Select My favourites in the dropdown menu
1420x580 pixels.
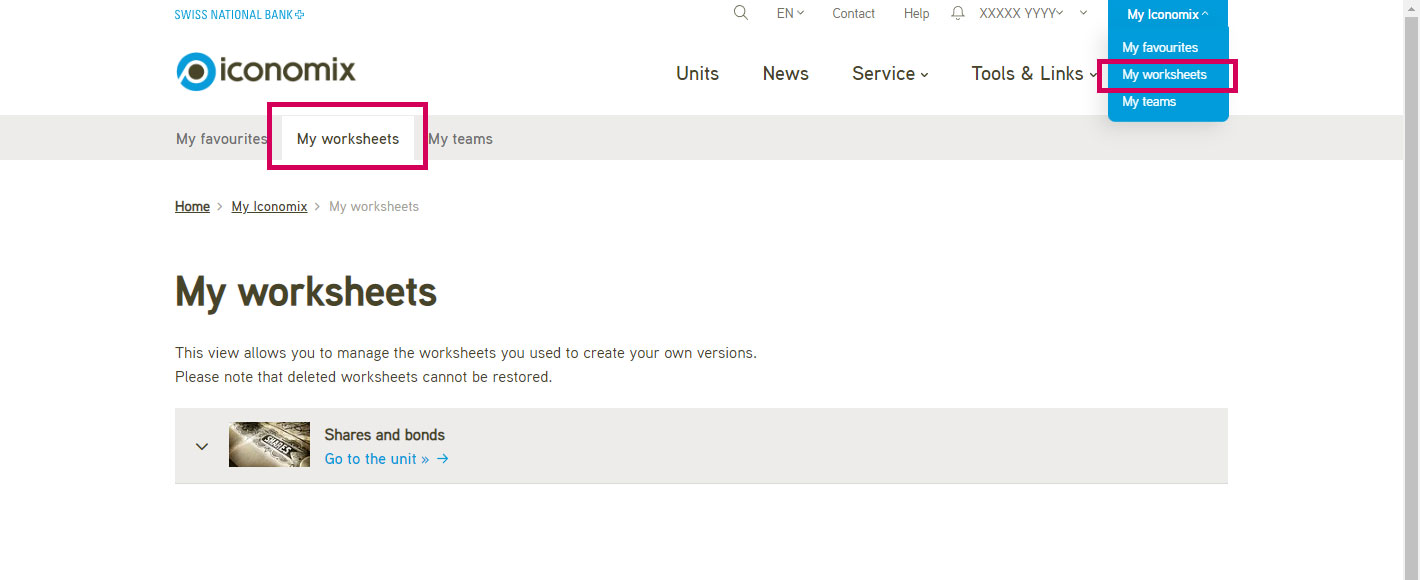(x=1160, y=48)
